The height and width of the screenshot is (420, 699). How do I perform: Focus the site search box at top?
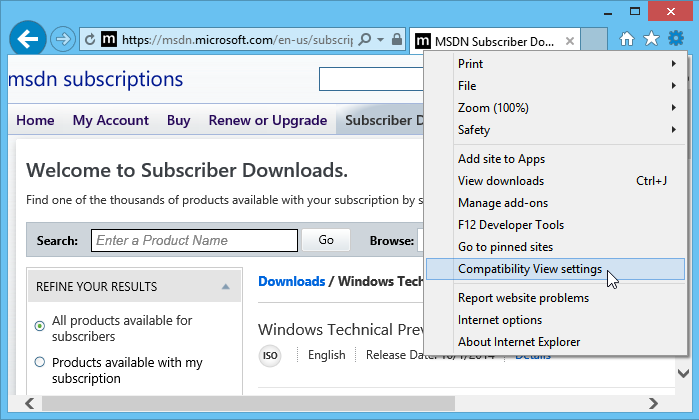click(371, 79)
